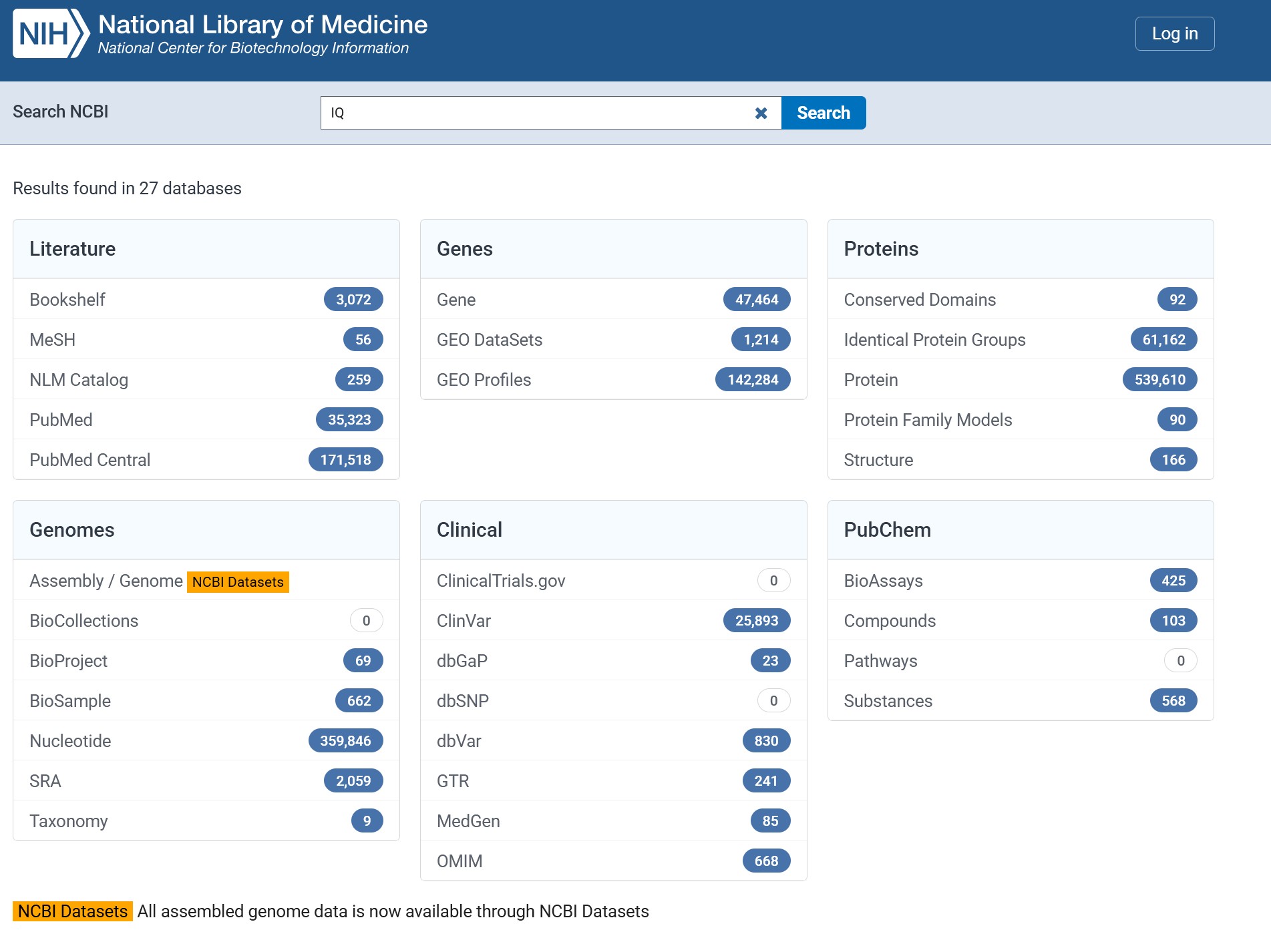Click the NIH logo icon

(51, 33)
